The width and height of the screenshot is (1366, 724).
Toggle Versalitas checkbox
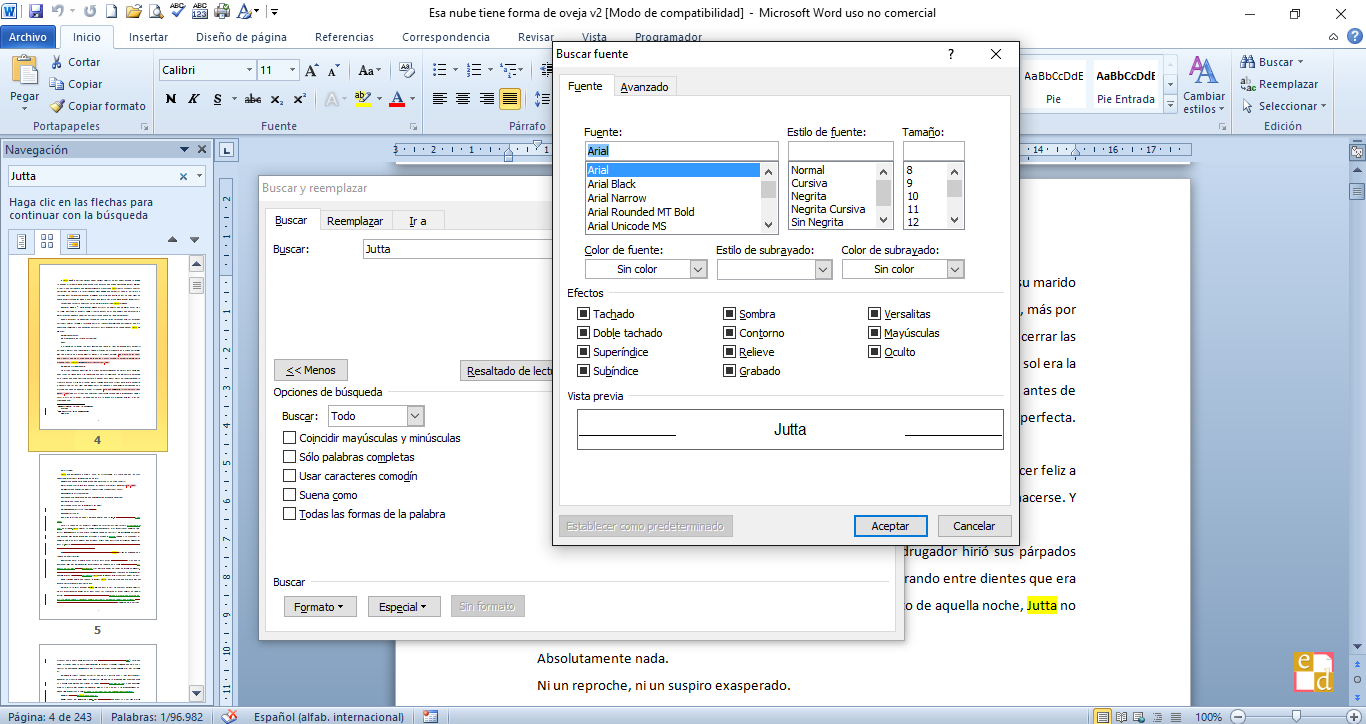point(875,314)
